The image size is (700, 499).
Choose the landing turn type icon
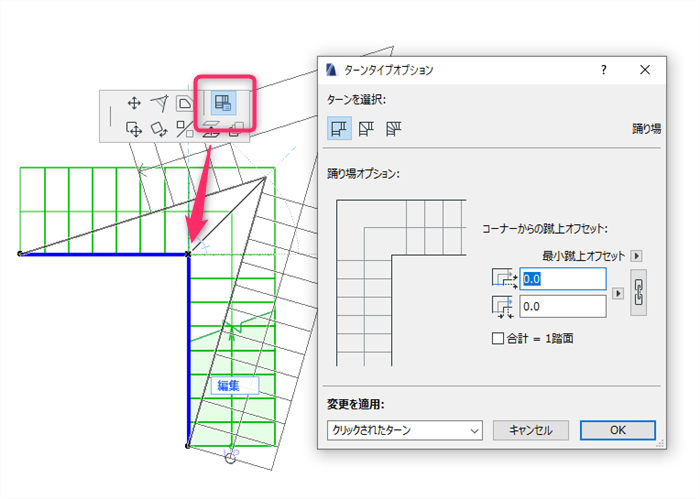click(339, 129)
